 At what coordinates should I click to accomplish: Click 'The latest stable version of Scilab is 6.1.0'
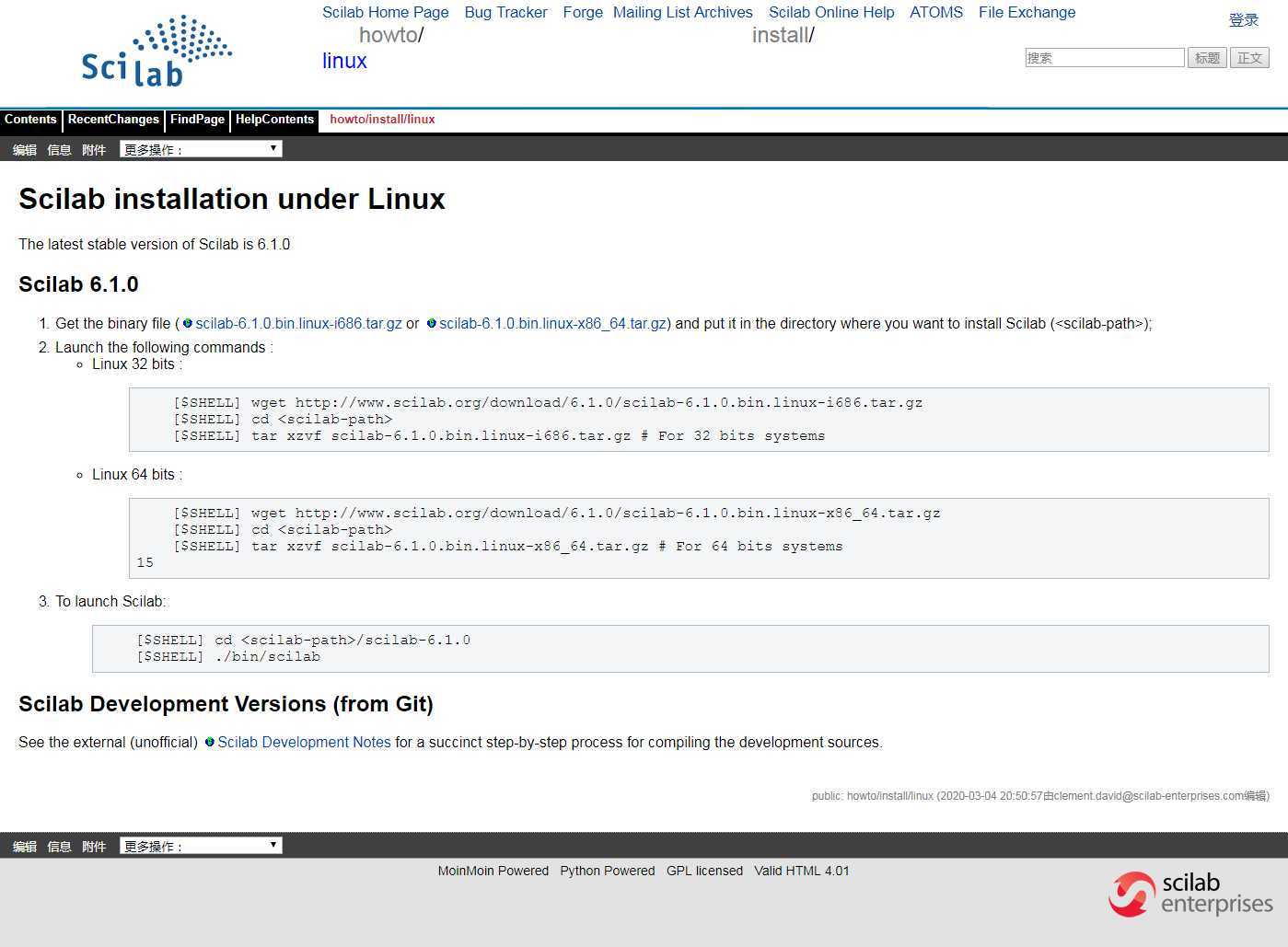155,245
